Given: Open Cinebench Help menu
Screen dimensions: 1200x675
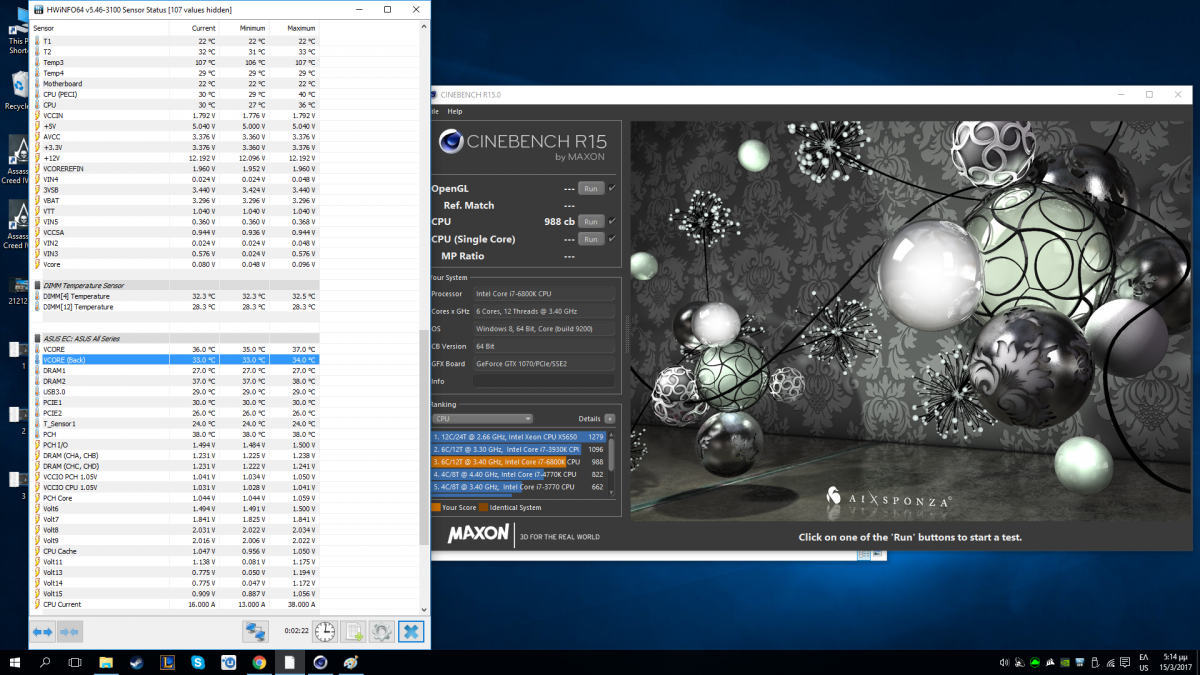Looking at the screenshot, I should pyautogui.click(x=455, y=111).
